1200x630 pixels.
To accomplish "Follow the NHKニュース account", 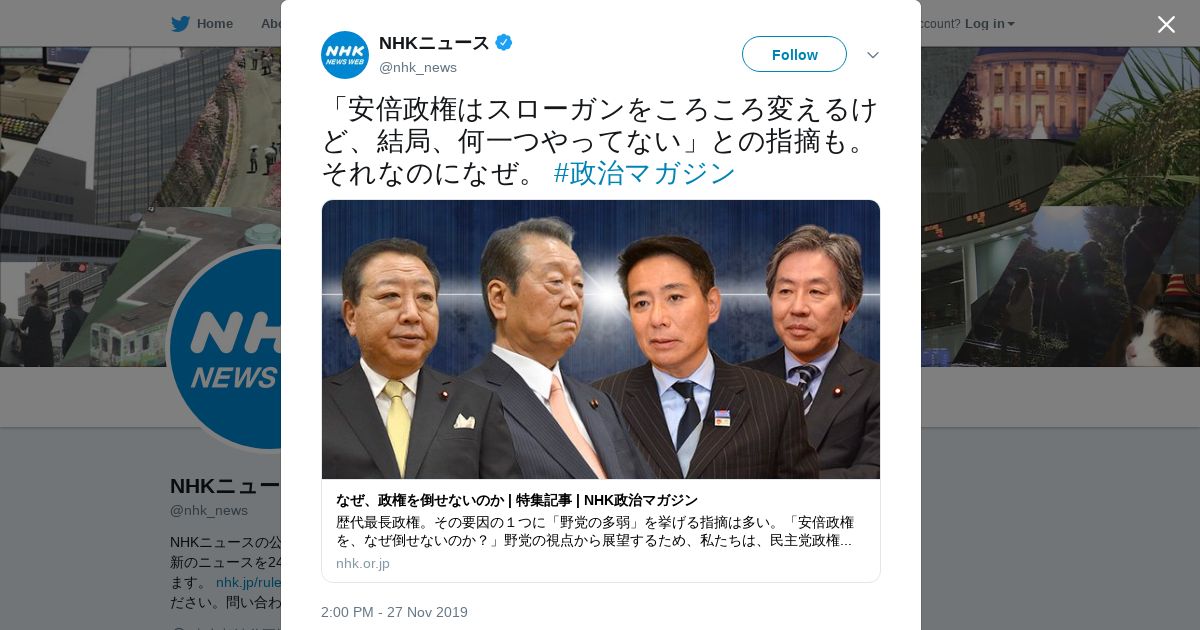I will pos(794,54).
